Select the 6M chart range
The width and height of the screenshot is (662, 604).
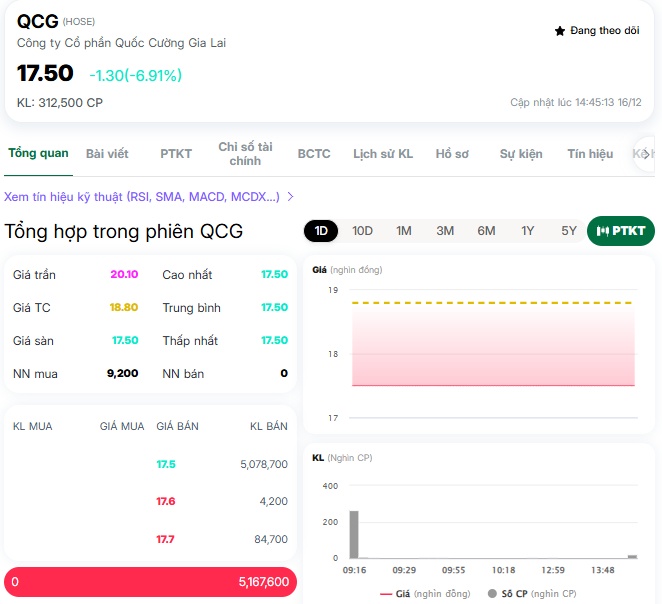(x=486, y=231)
